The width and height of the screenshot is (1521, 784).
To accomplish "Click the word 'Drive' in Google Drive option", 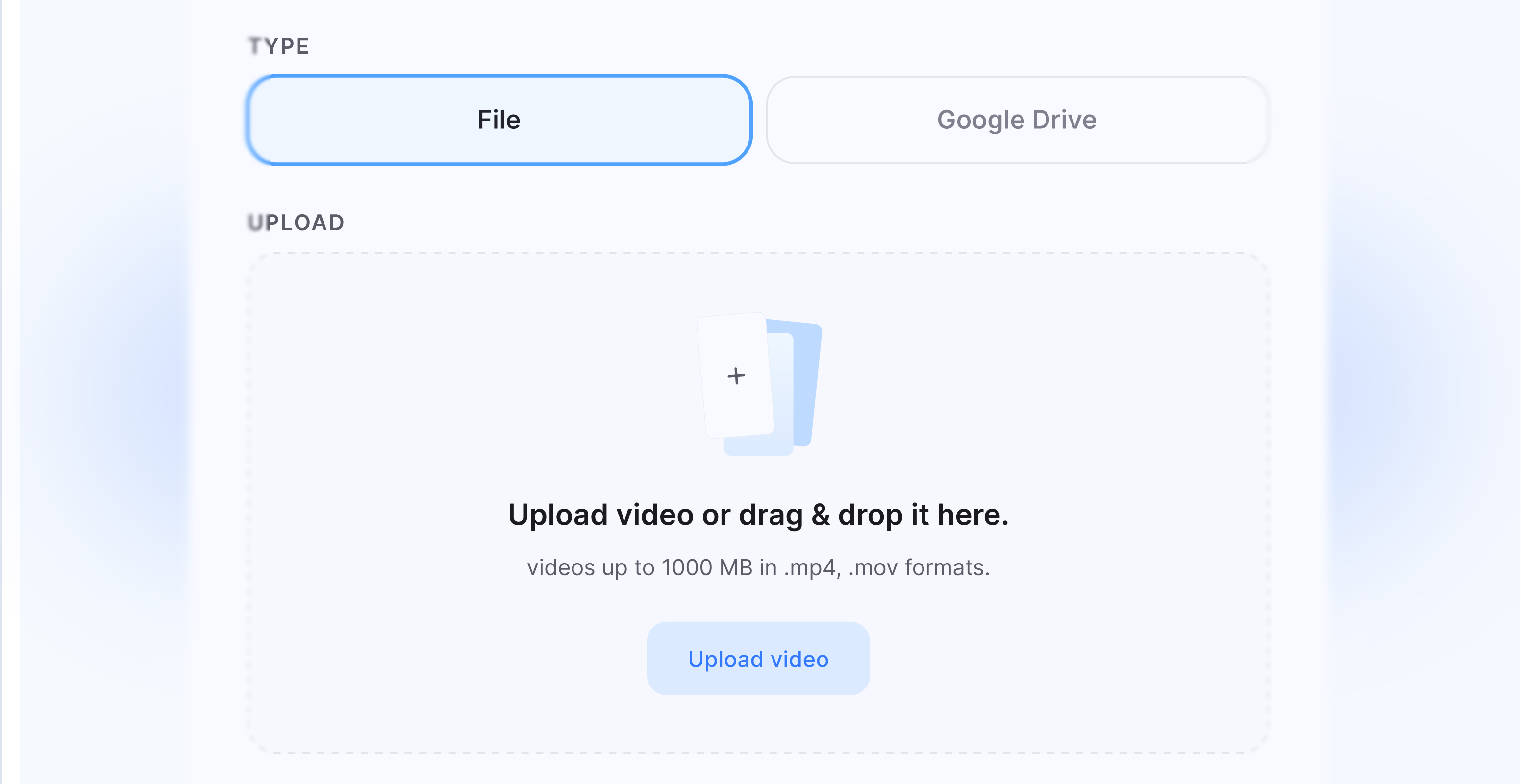I will [x=1064, y=120].
